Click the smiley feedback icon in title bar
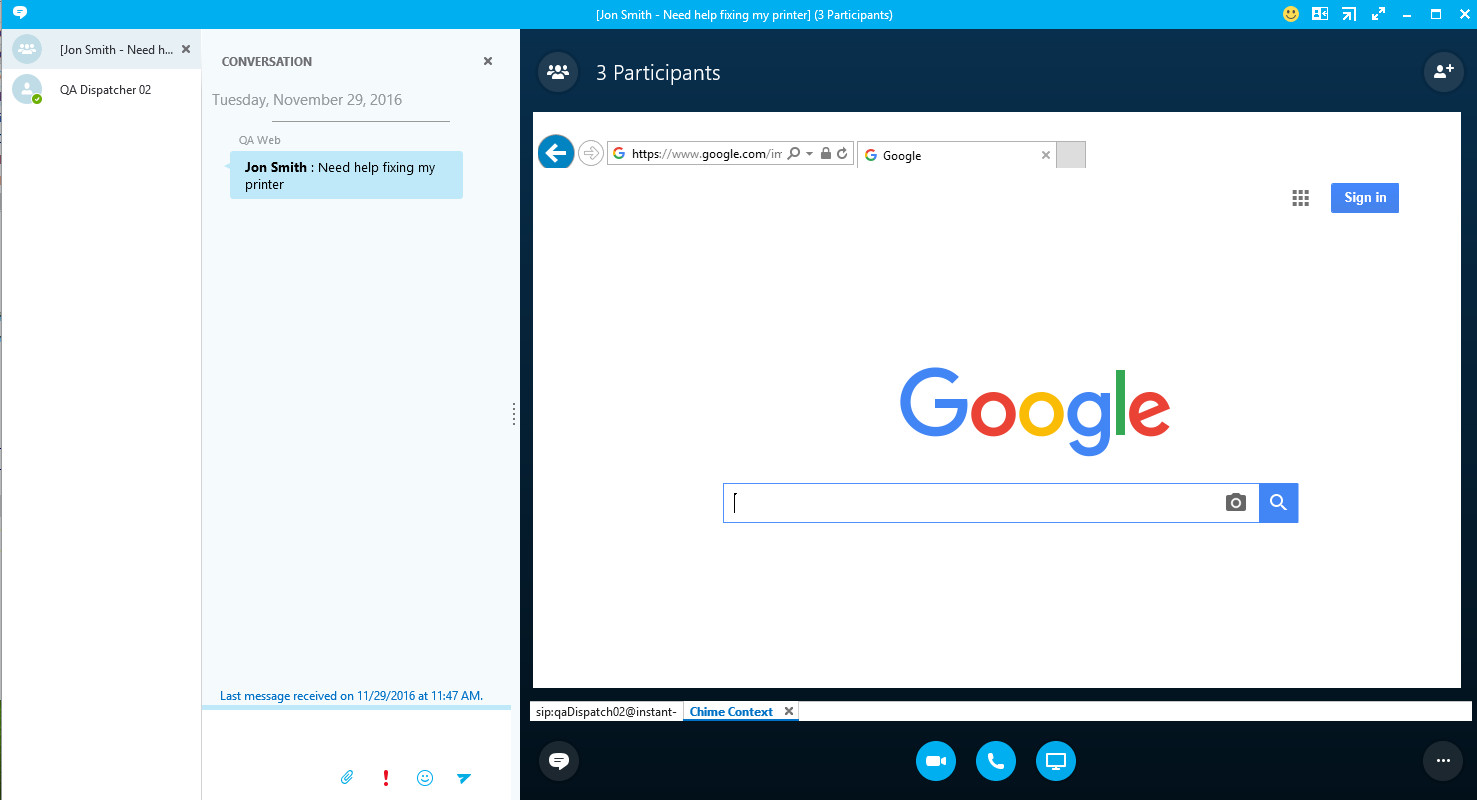The image size is (1477, 800). [x=1291, y=14]
